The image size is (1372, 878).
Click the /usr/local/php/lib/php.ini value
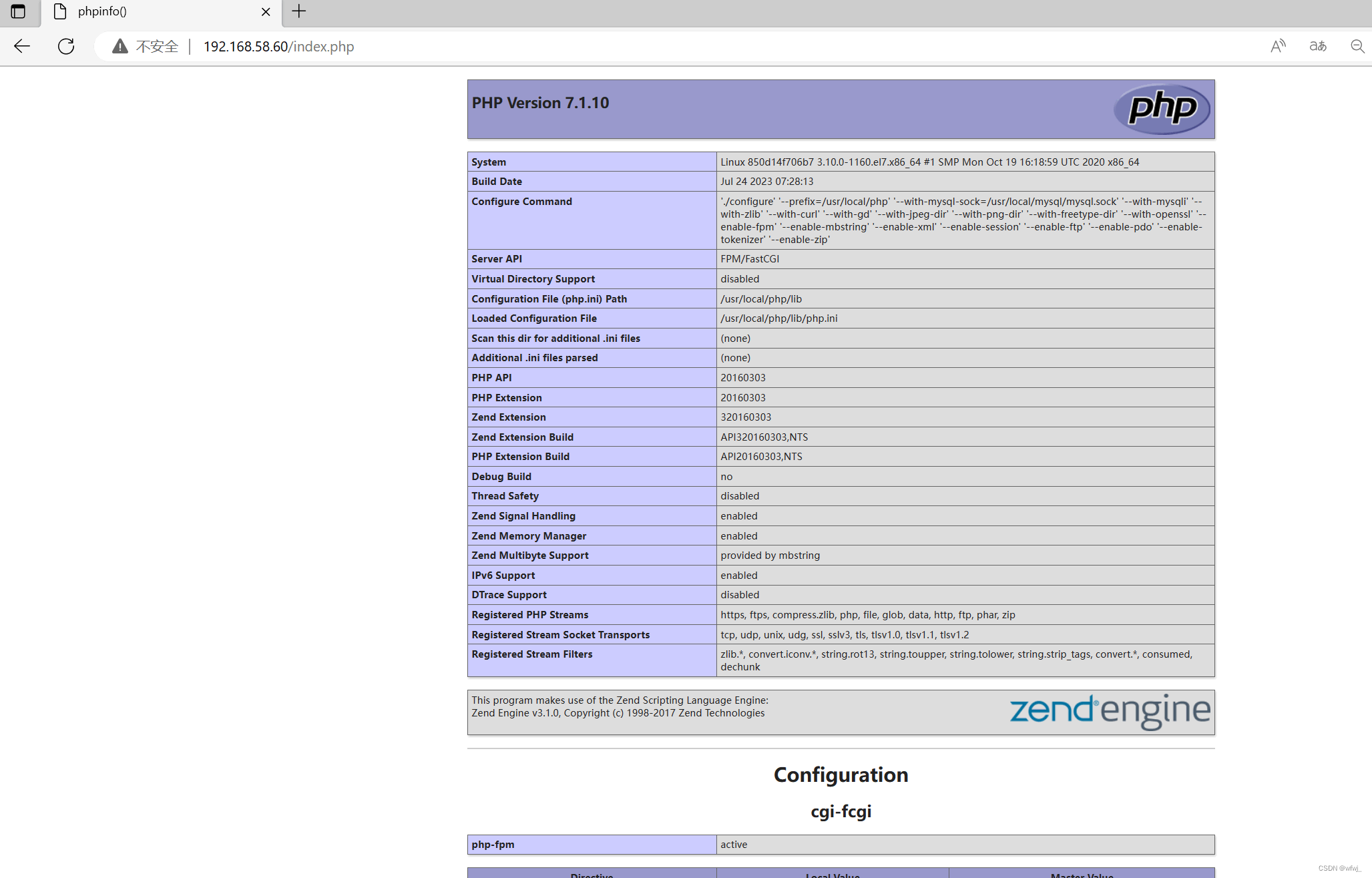tap(779, 318)
